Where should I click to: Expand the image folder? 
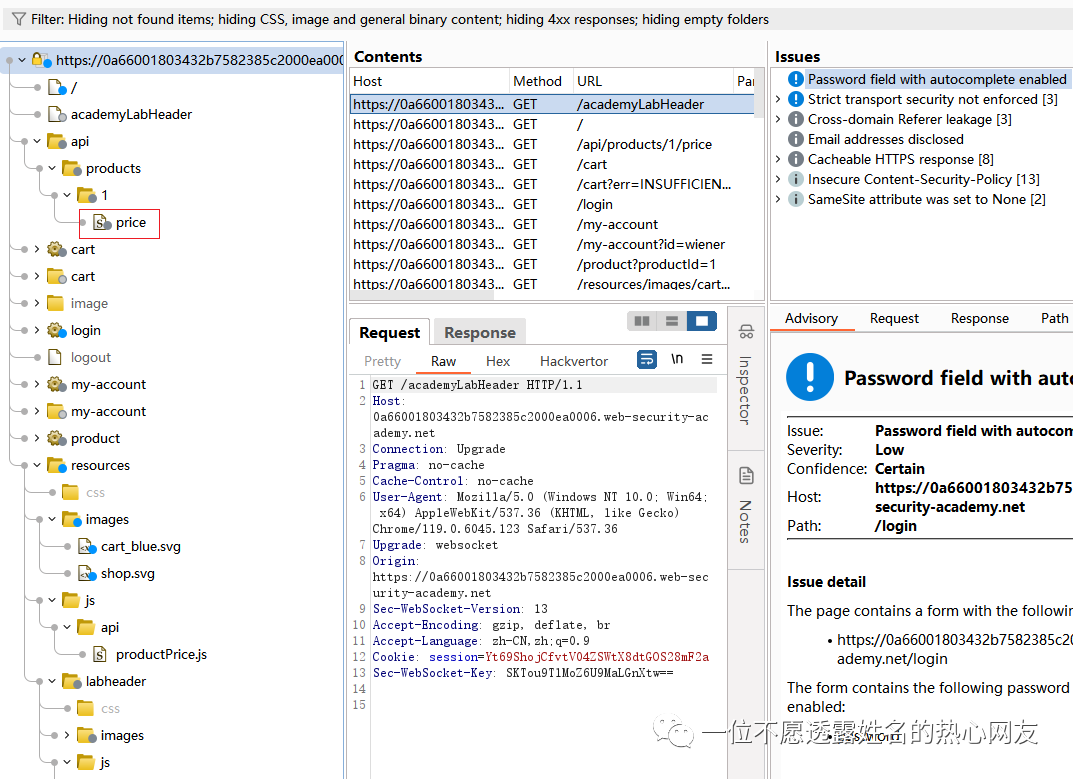pos(37,303)
